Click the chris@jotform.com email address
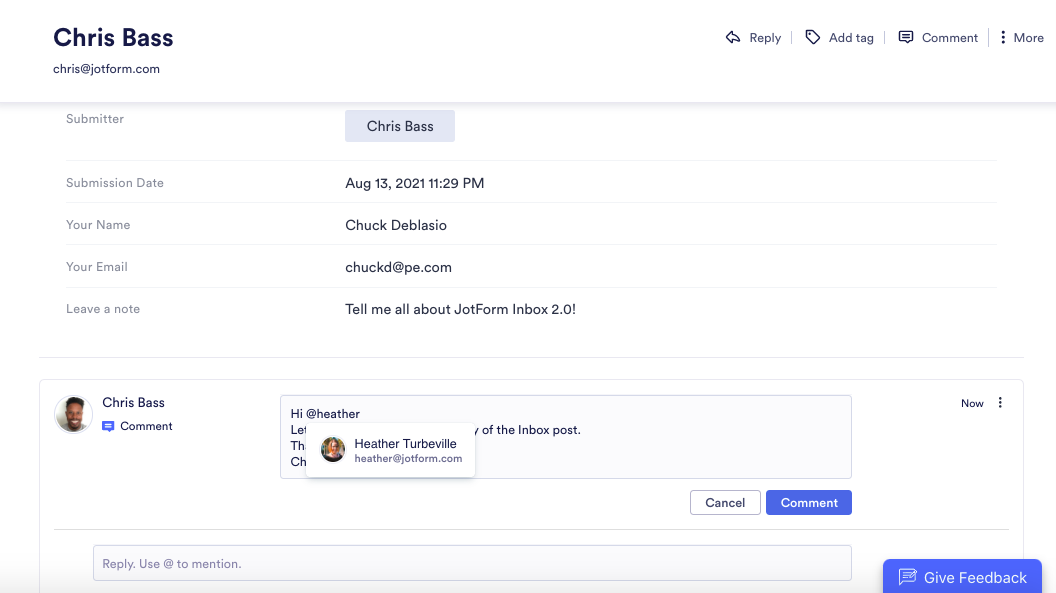 pyautogui.click(x=106, y=69)
